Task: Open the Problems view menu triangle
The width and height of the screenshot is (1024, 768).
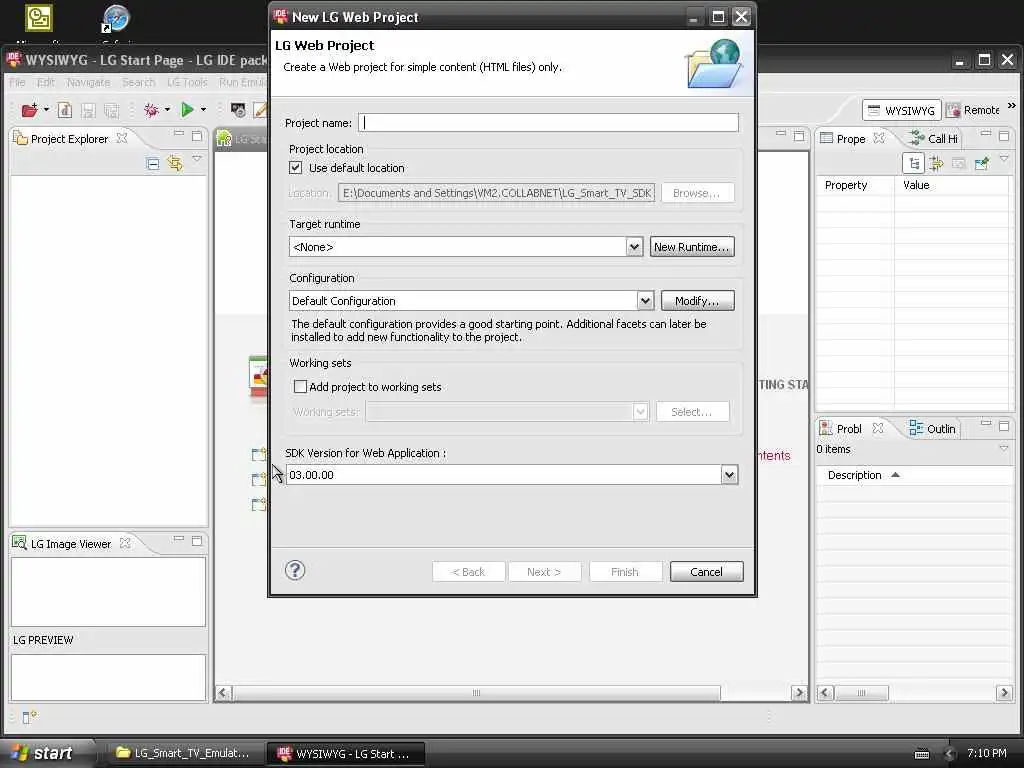Action: (x=1004, y=448)
